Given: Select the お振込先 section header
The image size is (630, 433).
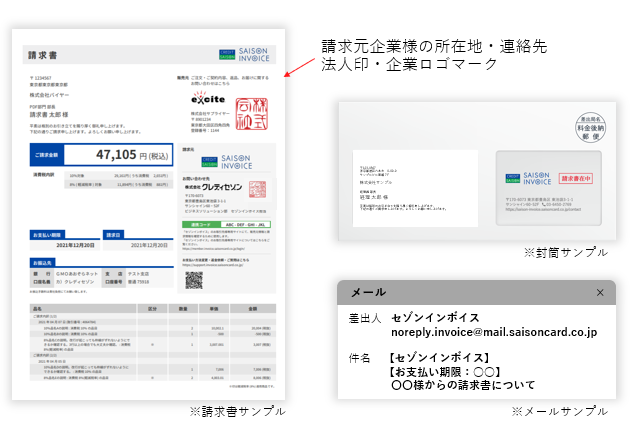Looking at the screenshot, I should tap(42, 263).
